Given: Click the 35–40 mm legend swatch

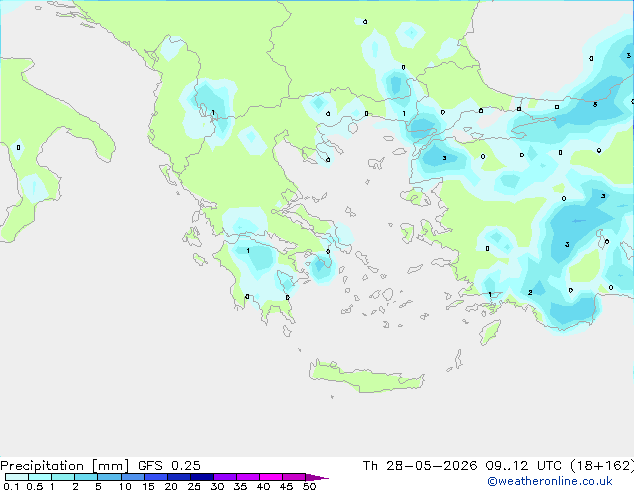Looking at the screenshot, I should [248, 477].
